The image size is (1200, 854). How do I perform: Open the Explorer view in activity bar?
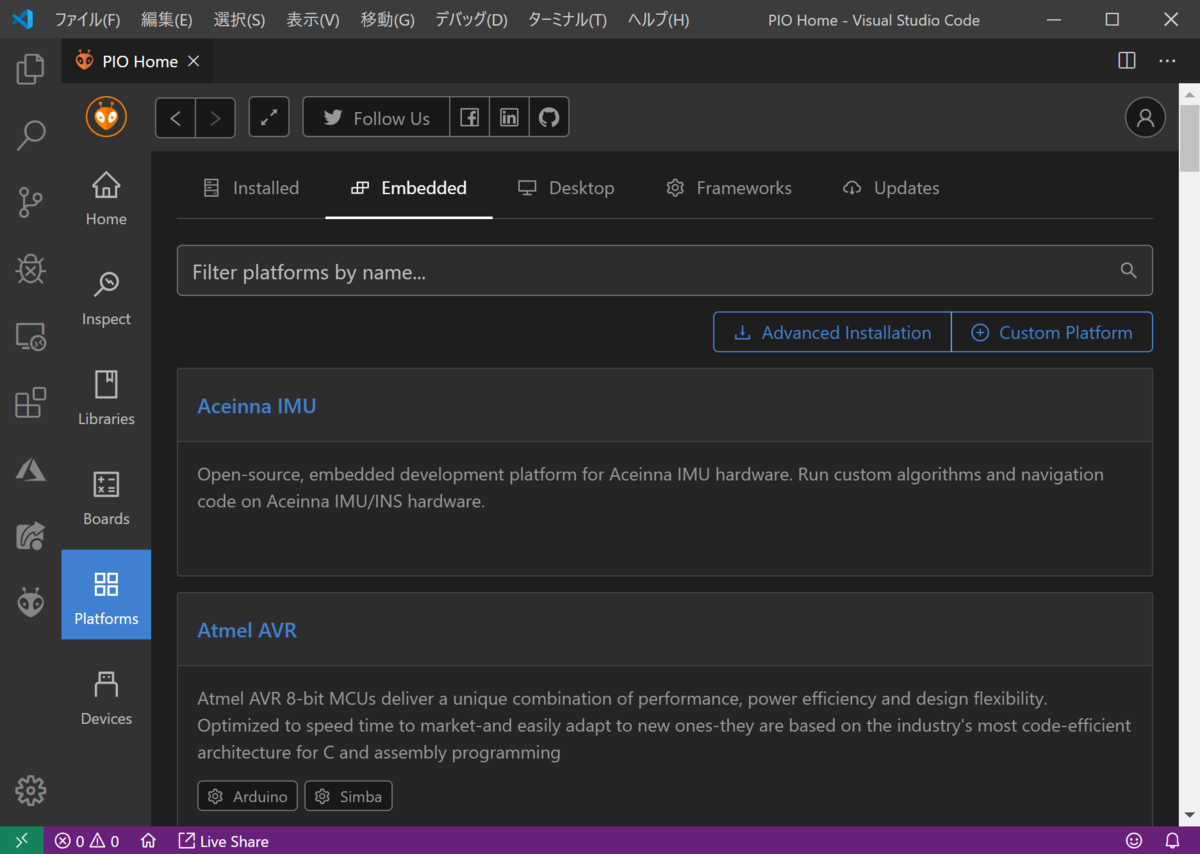(30, 69)
